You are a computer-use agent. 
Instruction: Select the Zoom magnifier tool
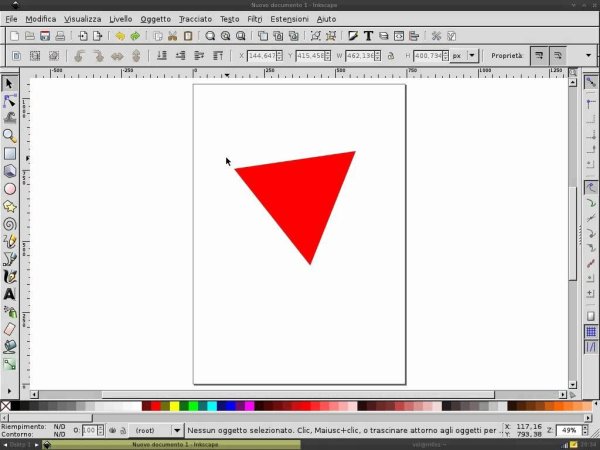(9, 136)
